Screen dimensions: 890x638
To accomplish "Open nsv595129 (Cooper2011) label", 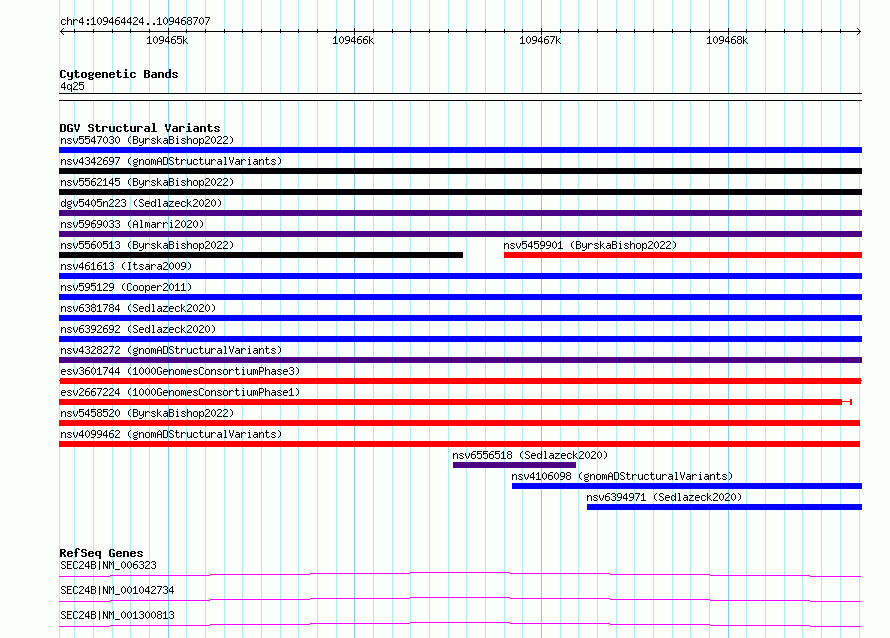I will [x=126, y=287].
